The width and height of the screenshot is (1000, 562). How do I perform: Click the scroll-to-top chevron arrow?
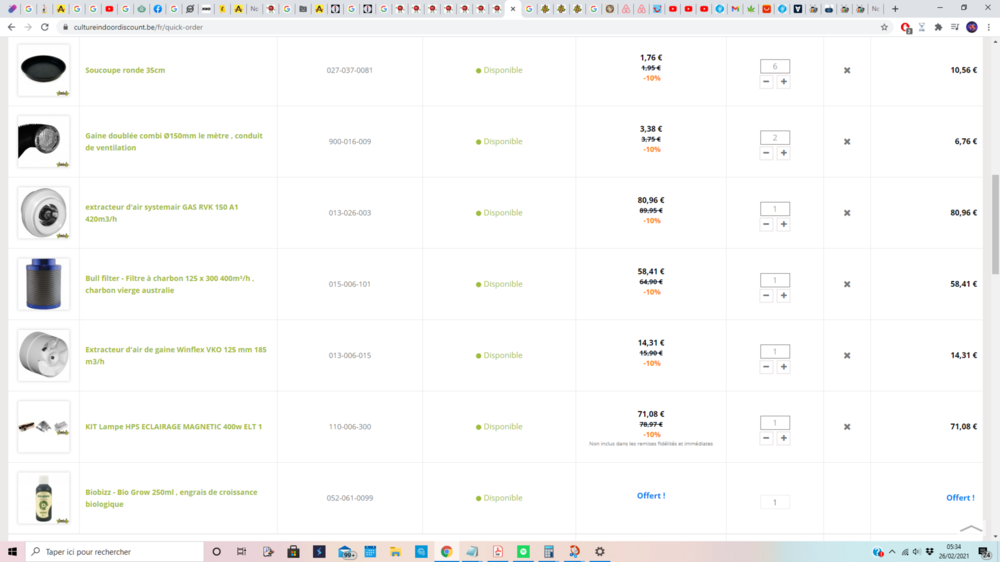click(971, 528)
